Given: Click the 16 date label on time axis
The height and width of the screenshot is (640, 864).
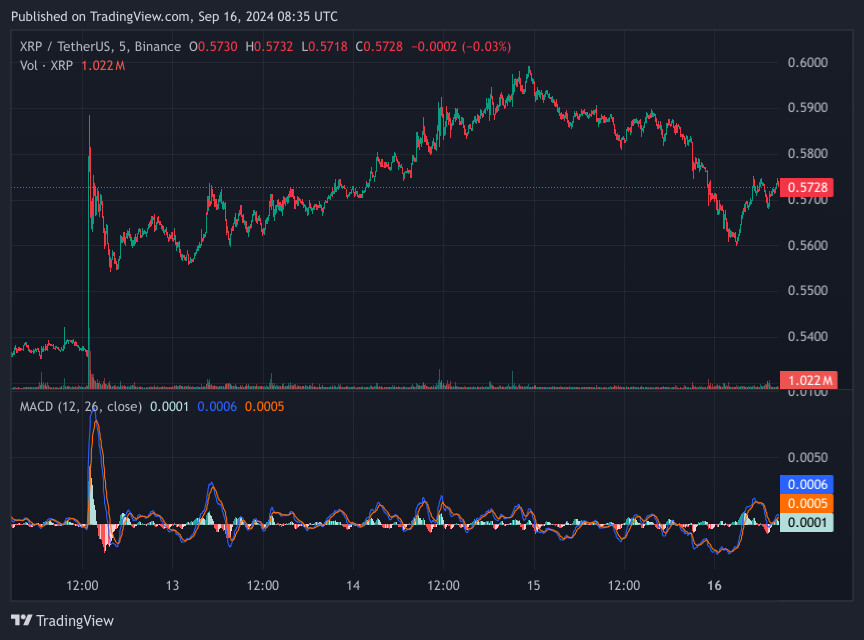Looking at the screenshot, I should click(715, 585).
